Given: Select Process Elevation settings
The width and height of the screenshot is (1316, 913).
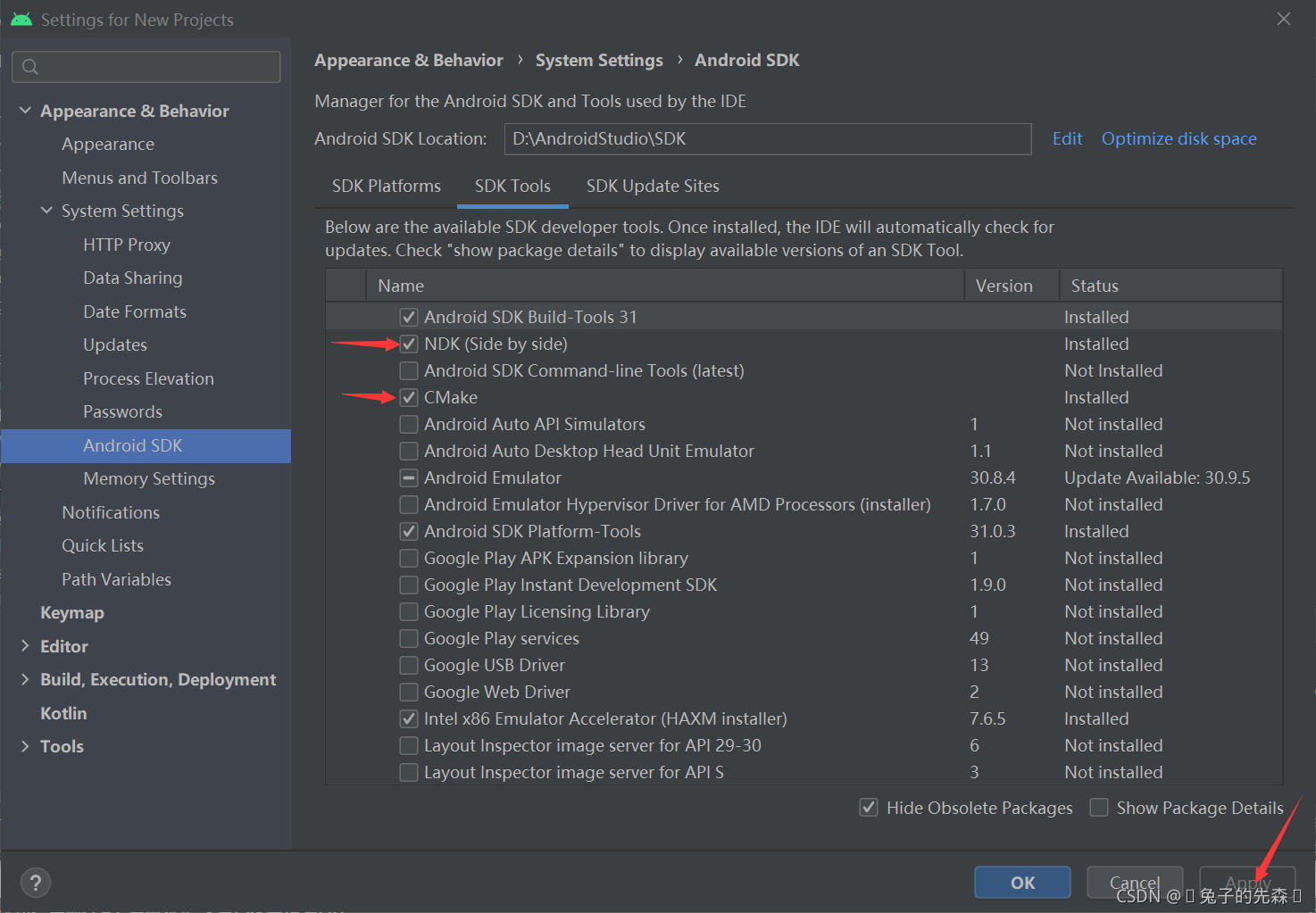Looking at the screenshot, I should (148, 378).
